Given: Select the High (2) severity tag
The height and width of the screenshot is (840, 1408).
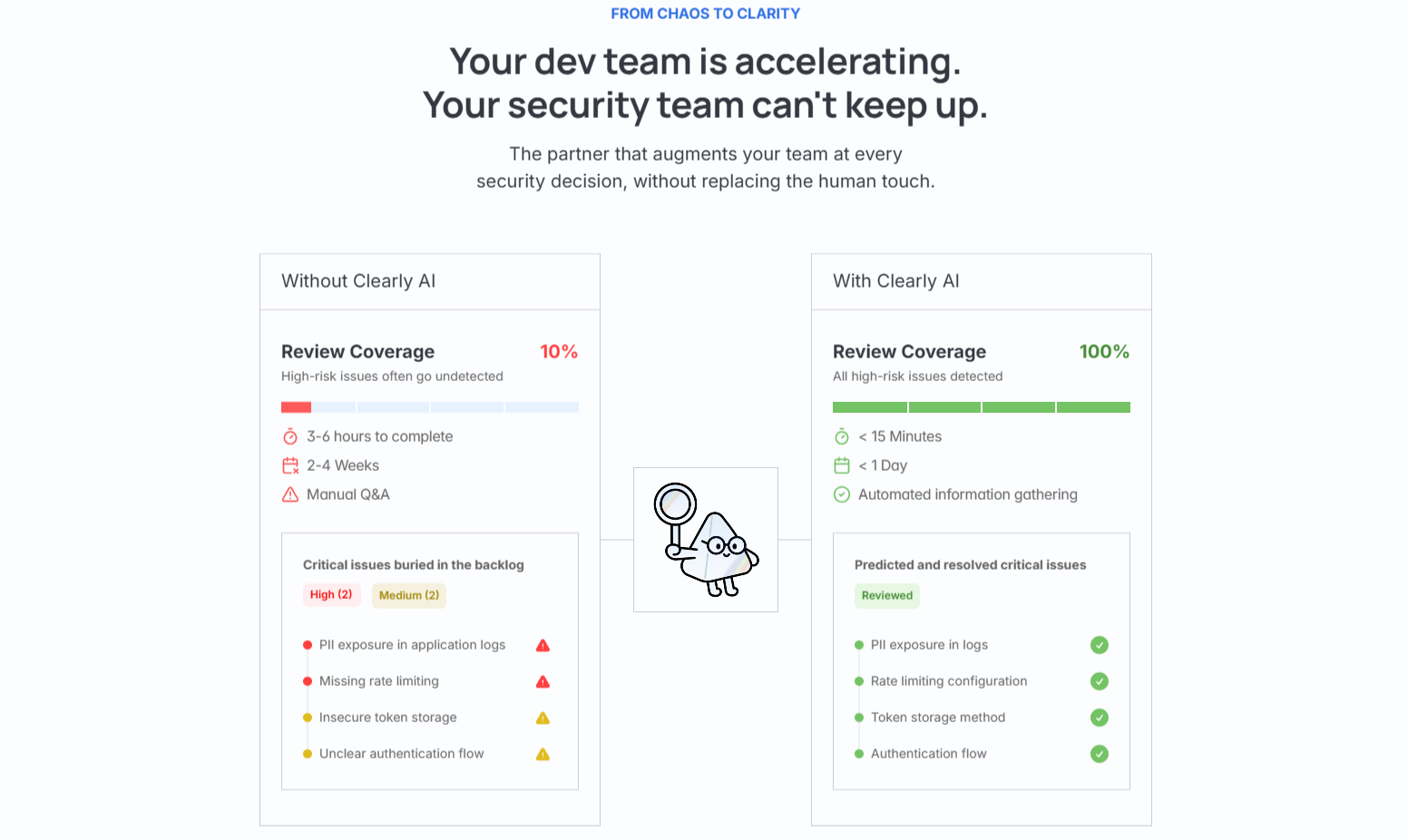Looking at the screenshot, I should (x=331, y=595).
